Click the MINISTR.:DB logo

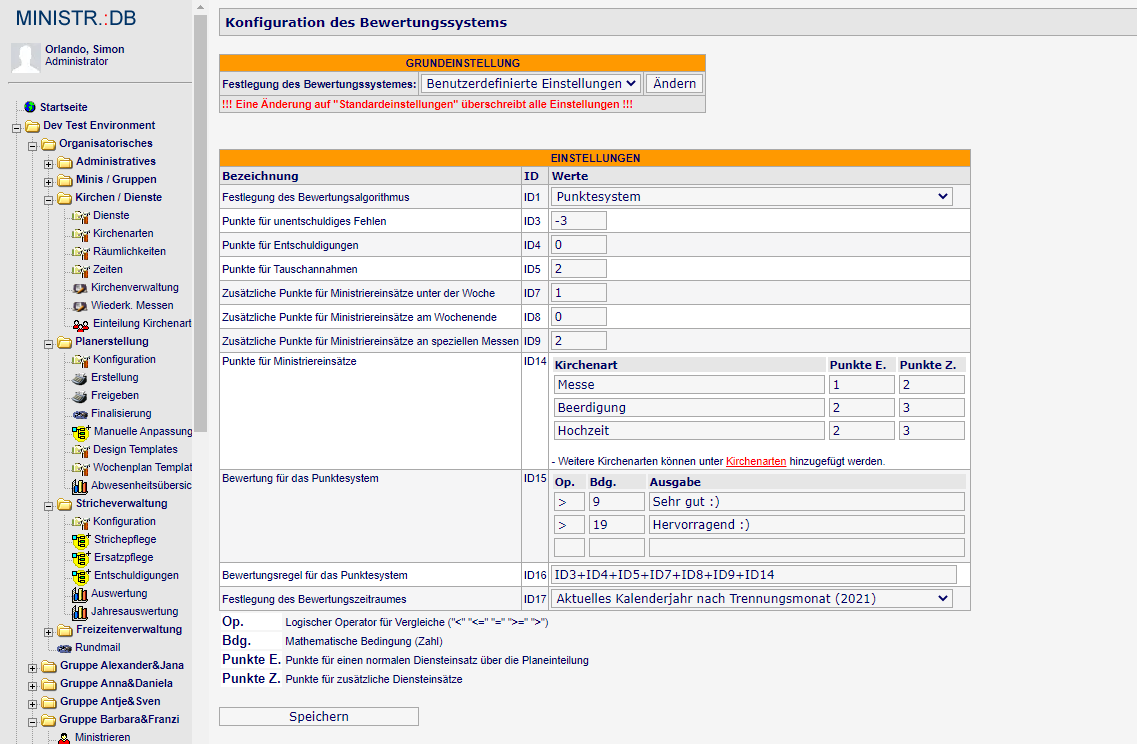coord(76,18)
